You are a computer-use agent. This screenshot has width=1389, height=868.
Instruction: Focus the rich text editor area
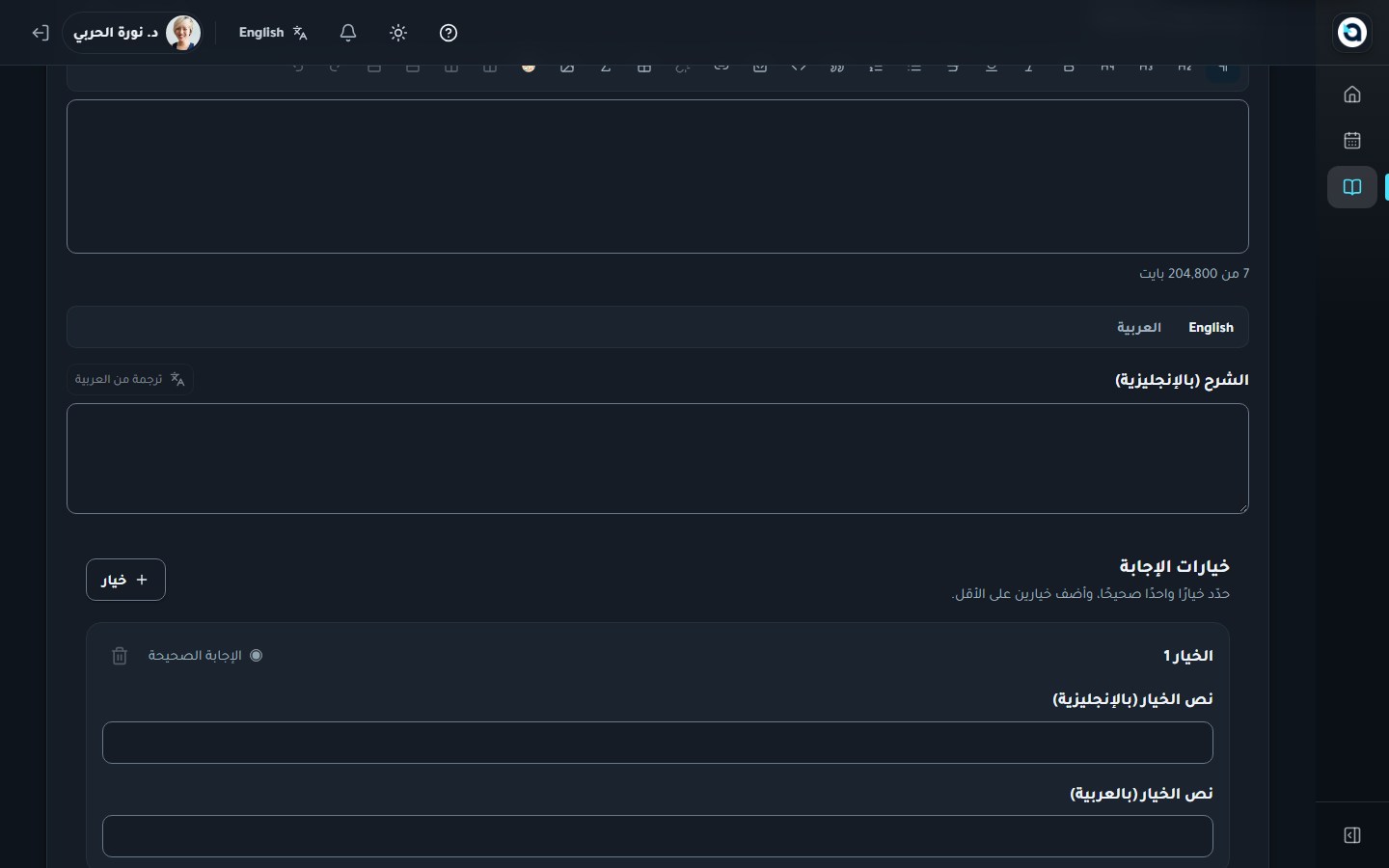click(x=658, y=176)
